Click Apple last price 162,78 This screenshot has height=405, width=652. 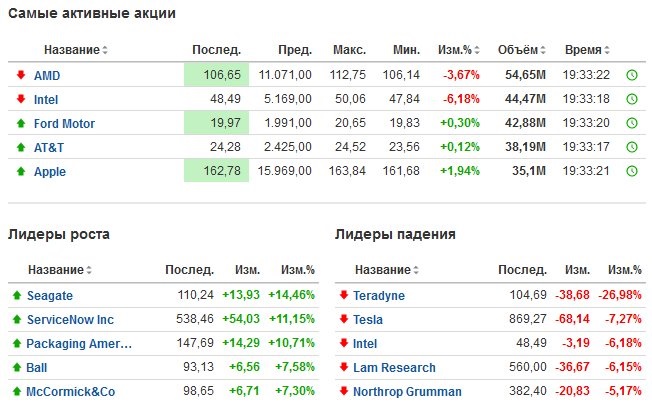click(x=222, y=171)
